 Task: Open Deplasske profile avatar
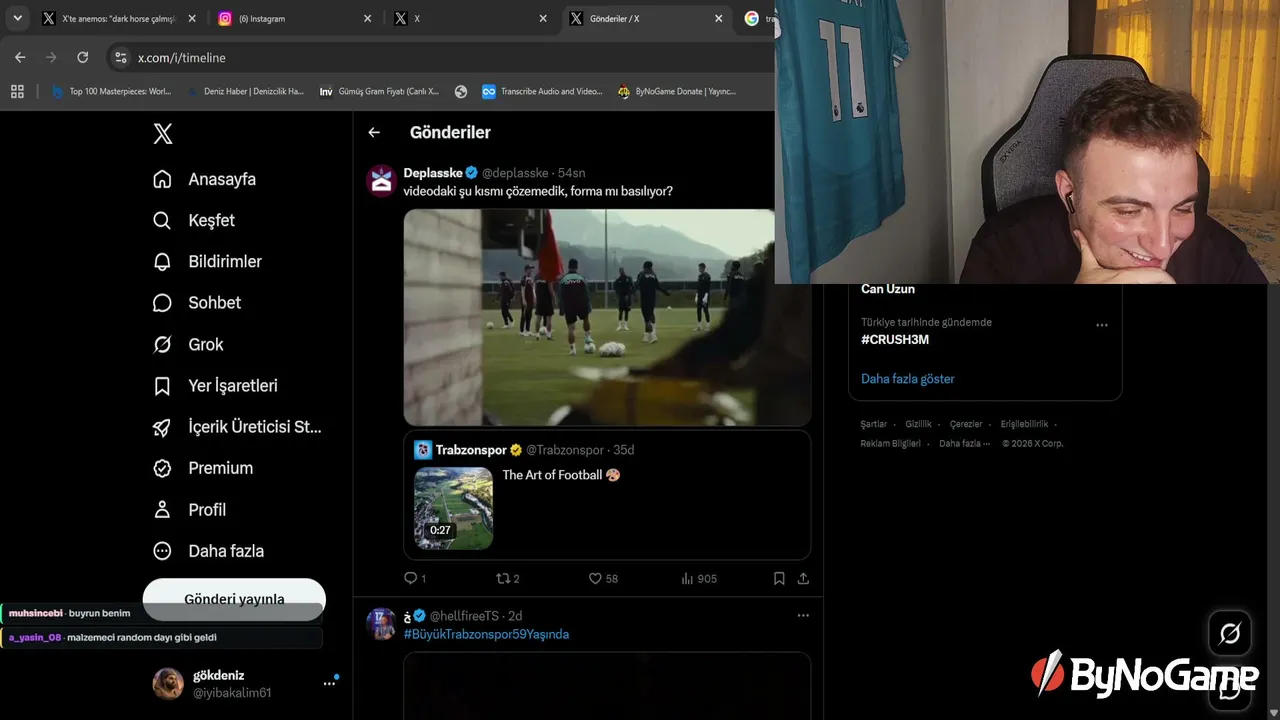tap(382, 181)
